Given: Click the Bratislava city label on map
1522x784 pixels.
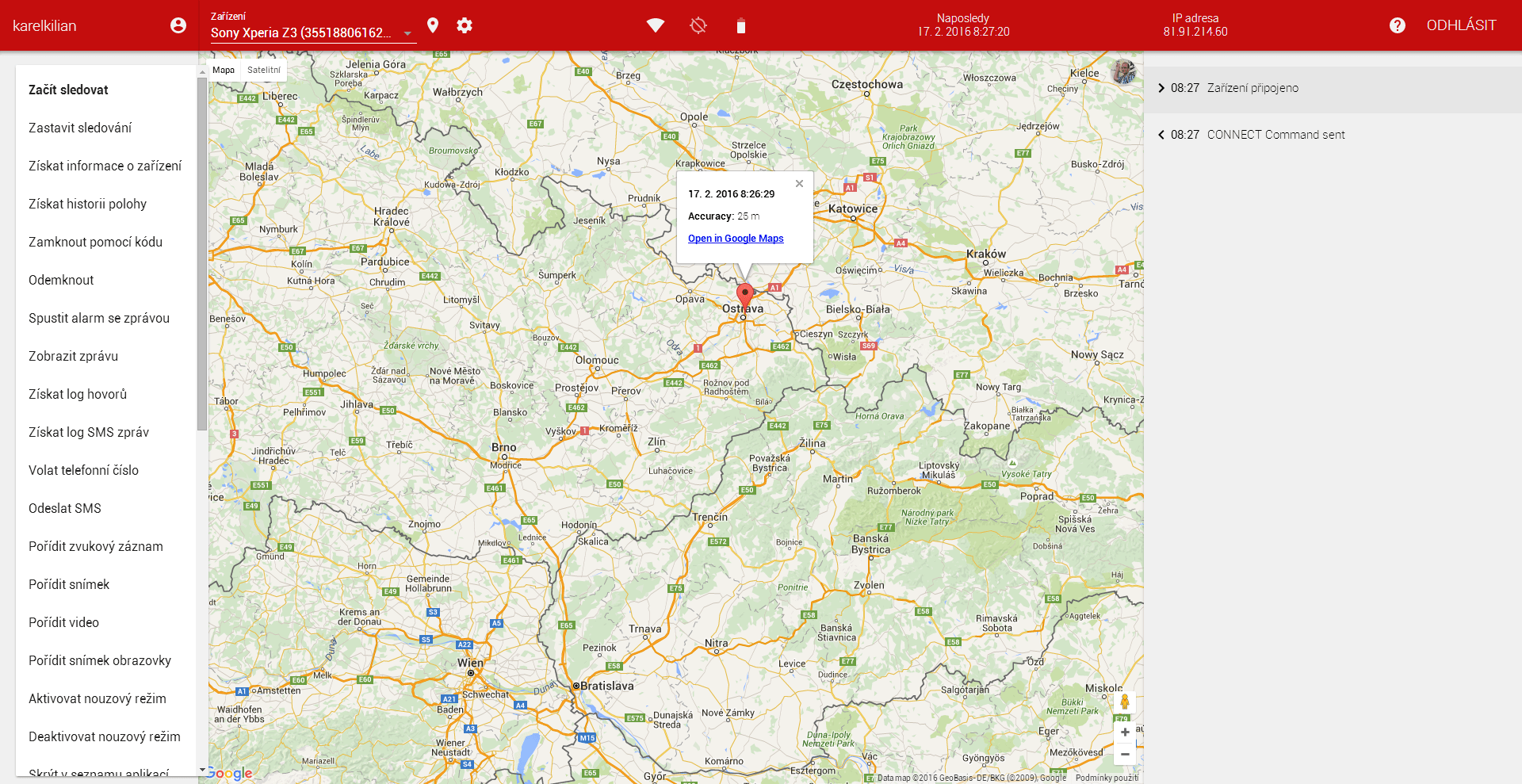Looking at the screenshot, I should (x=606, y=686).
